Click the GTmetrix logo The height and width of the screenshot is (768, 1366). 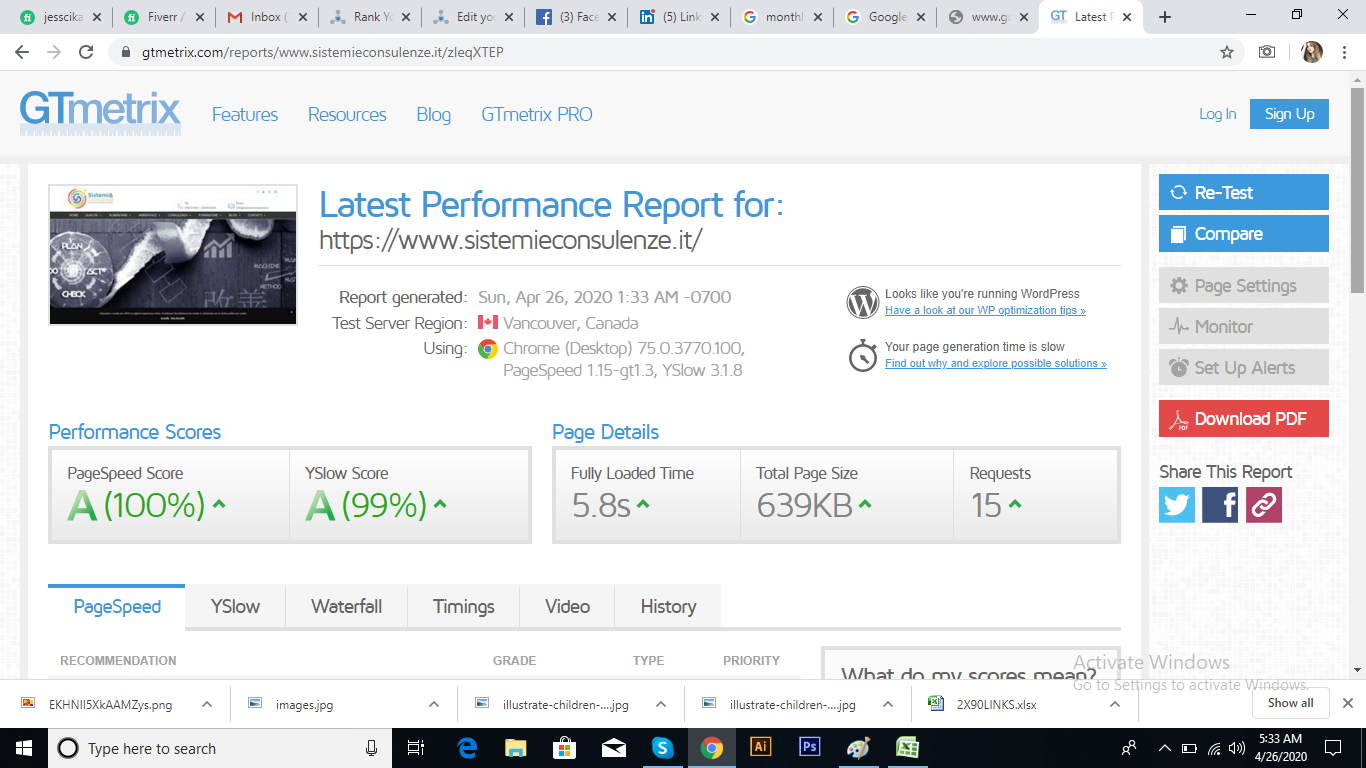coord(100,114)
